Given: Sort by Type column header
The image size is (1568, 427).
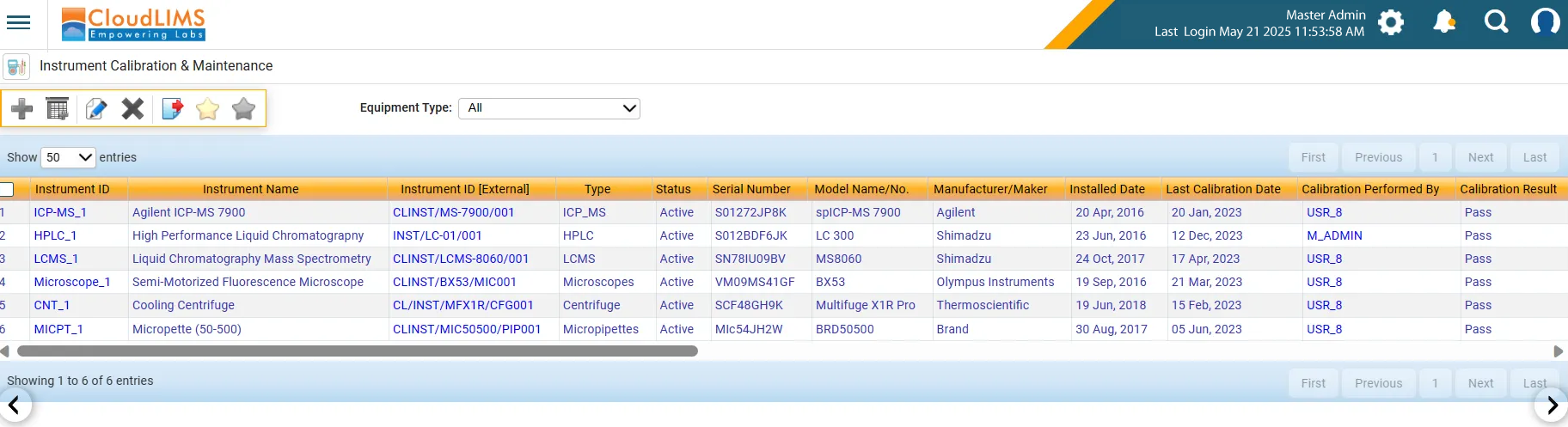Looking at the screenshot, I should point(597,189).
